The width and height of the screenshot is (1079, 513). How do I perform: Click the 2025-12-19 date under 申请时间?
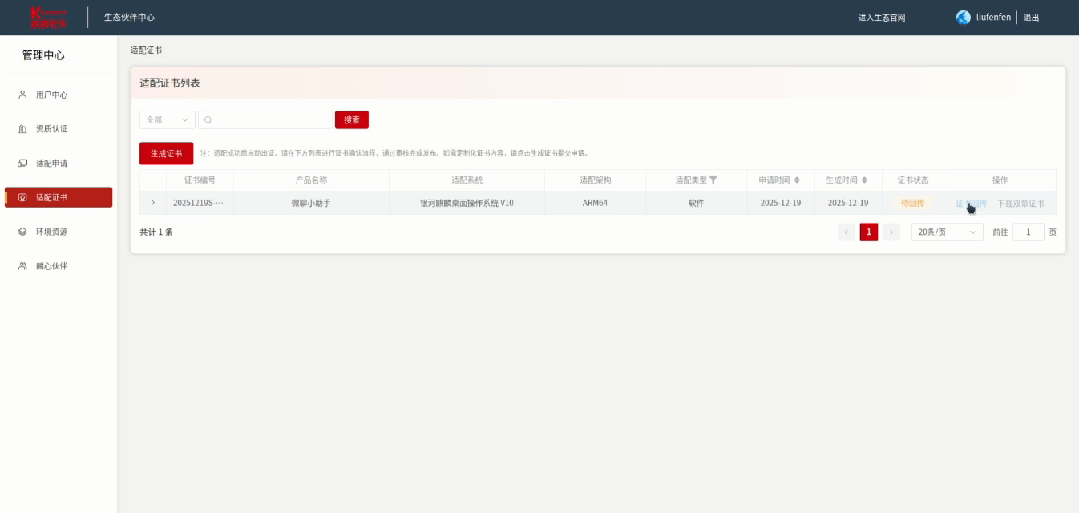pyautogui.click(x=780, y=203)
